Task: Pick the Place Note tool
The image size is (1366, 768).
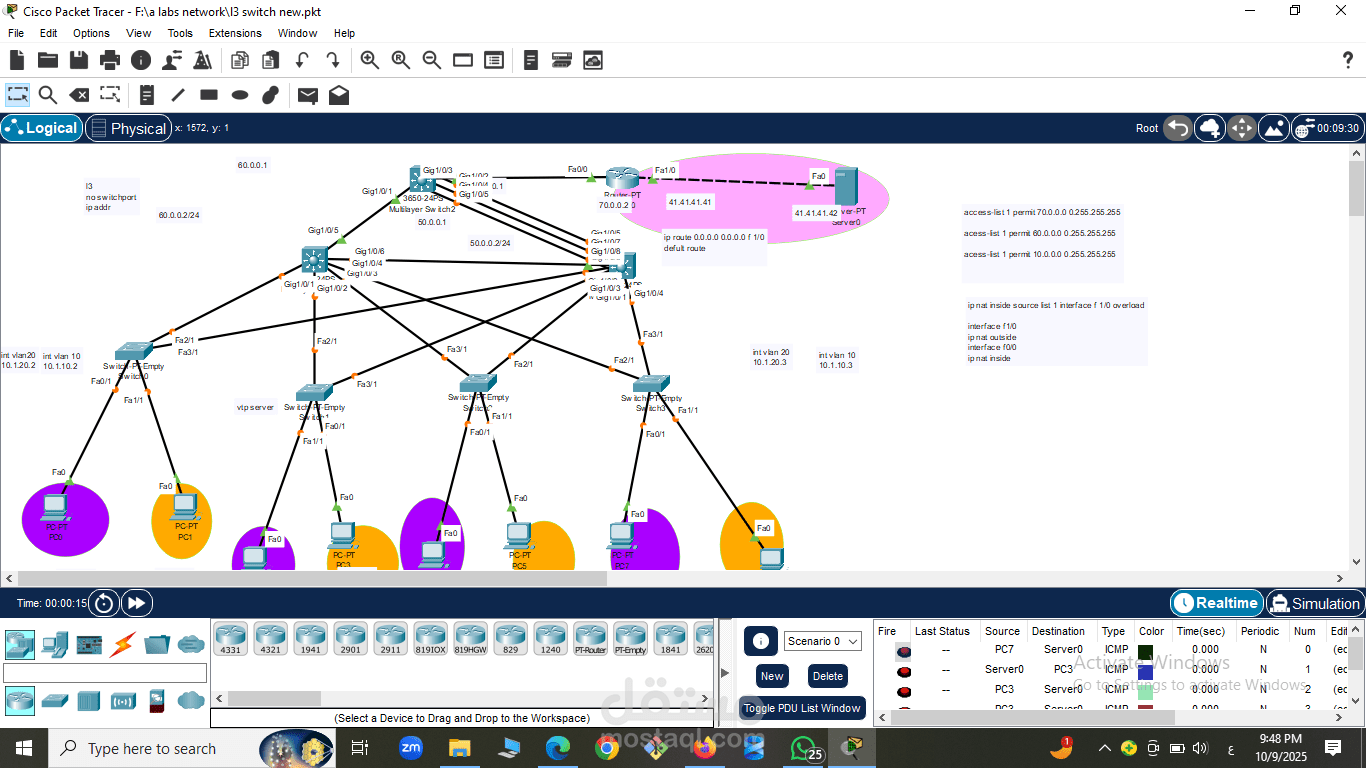Action: click(147, 95)
